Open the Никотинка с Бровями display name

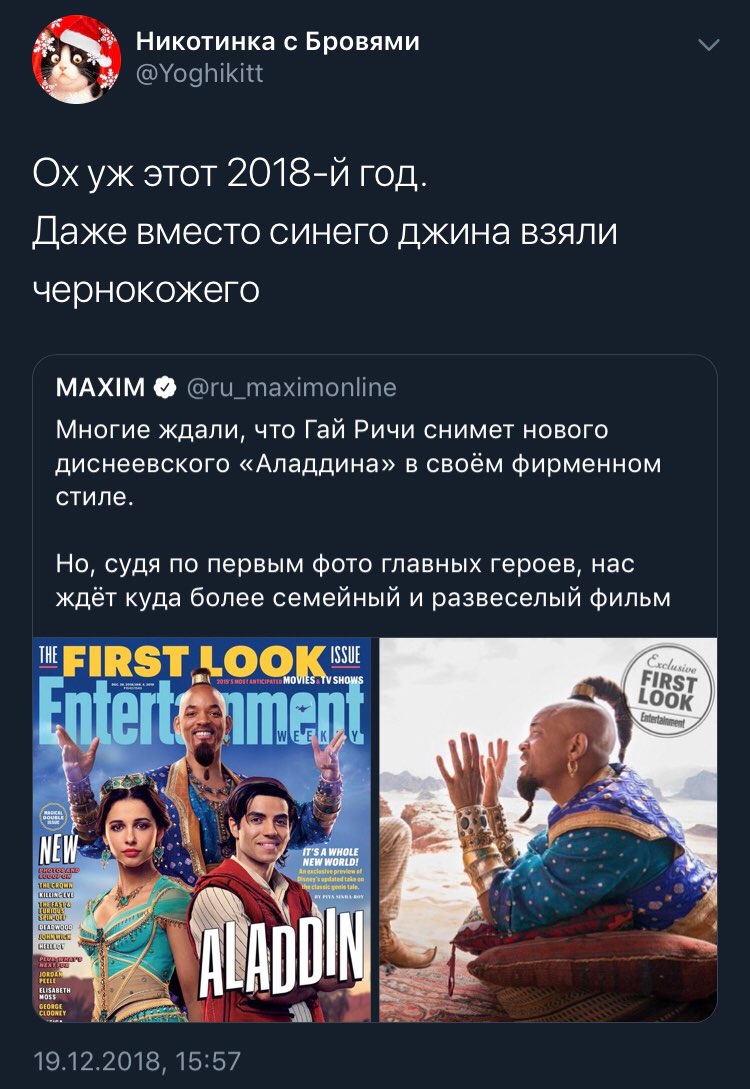278,41
